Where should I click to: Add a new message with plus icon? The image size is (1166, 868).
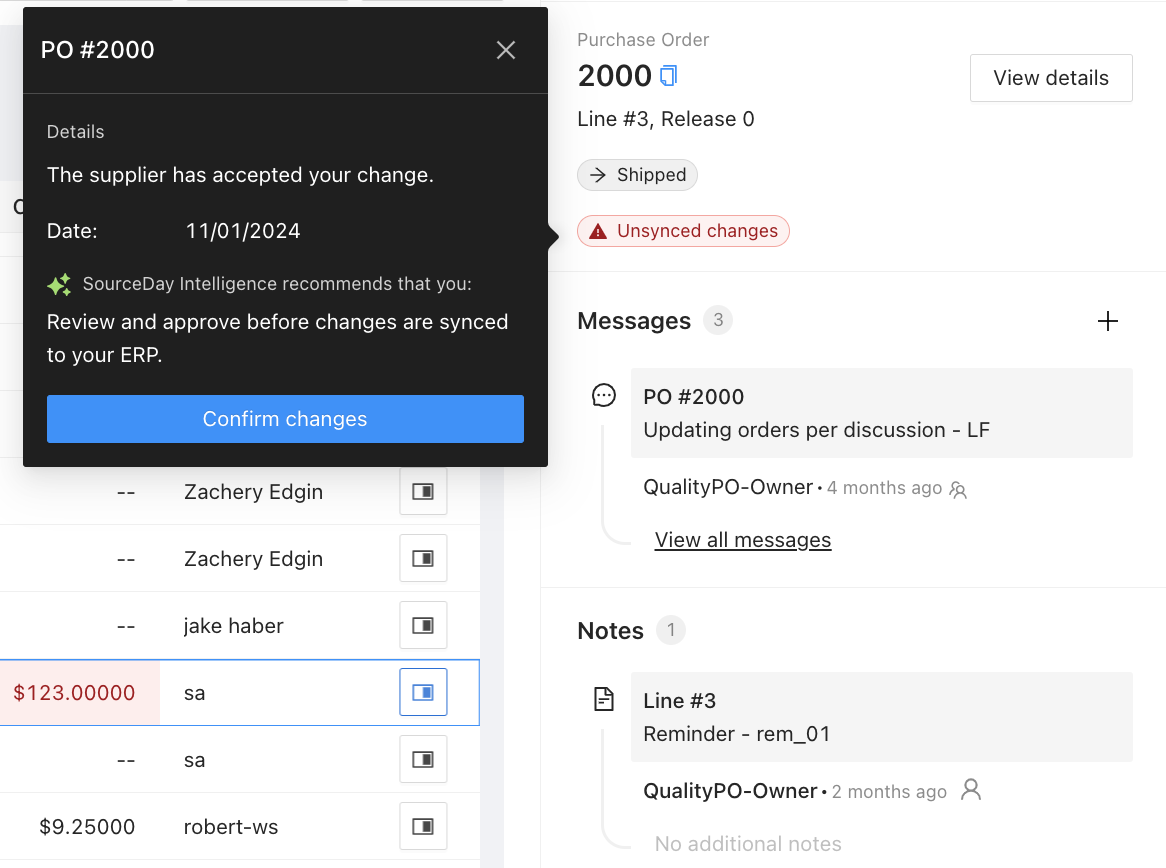[x=1107, y=321]
